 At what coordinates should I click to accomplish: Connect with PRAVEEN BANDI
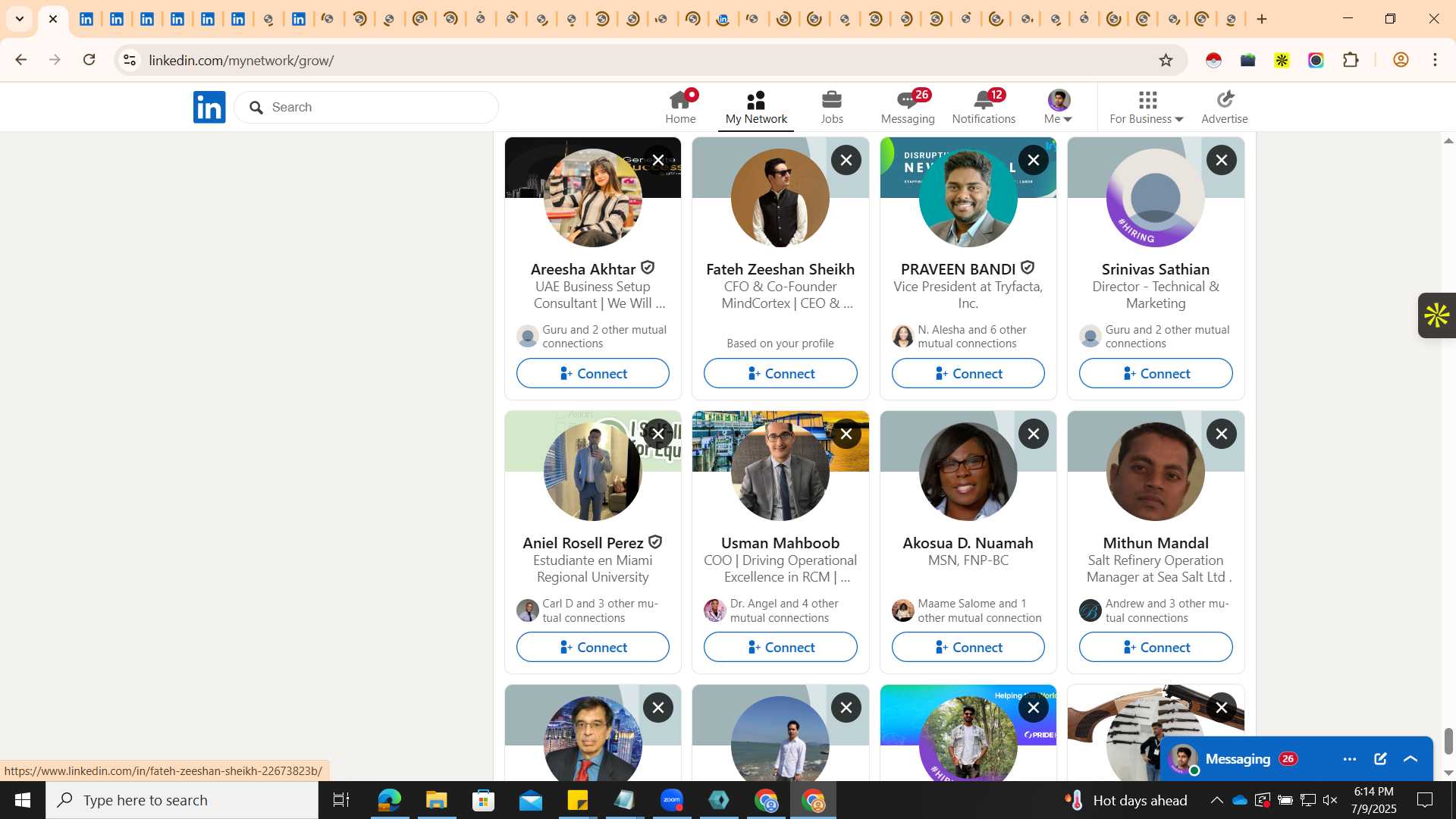click(968, 373)
